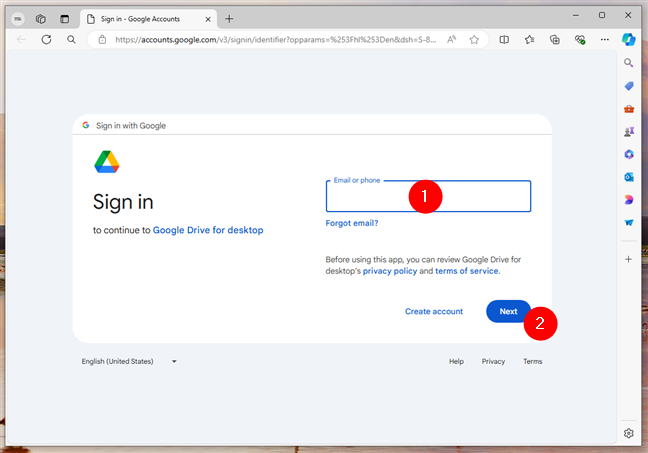
Task: Open the Collections icon
Action: (x=555, y=40)
